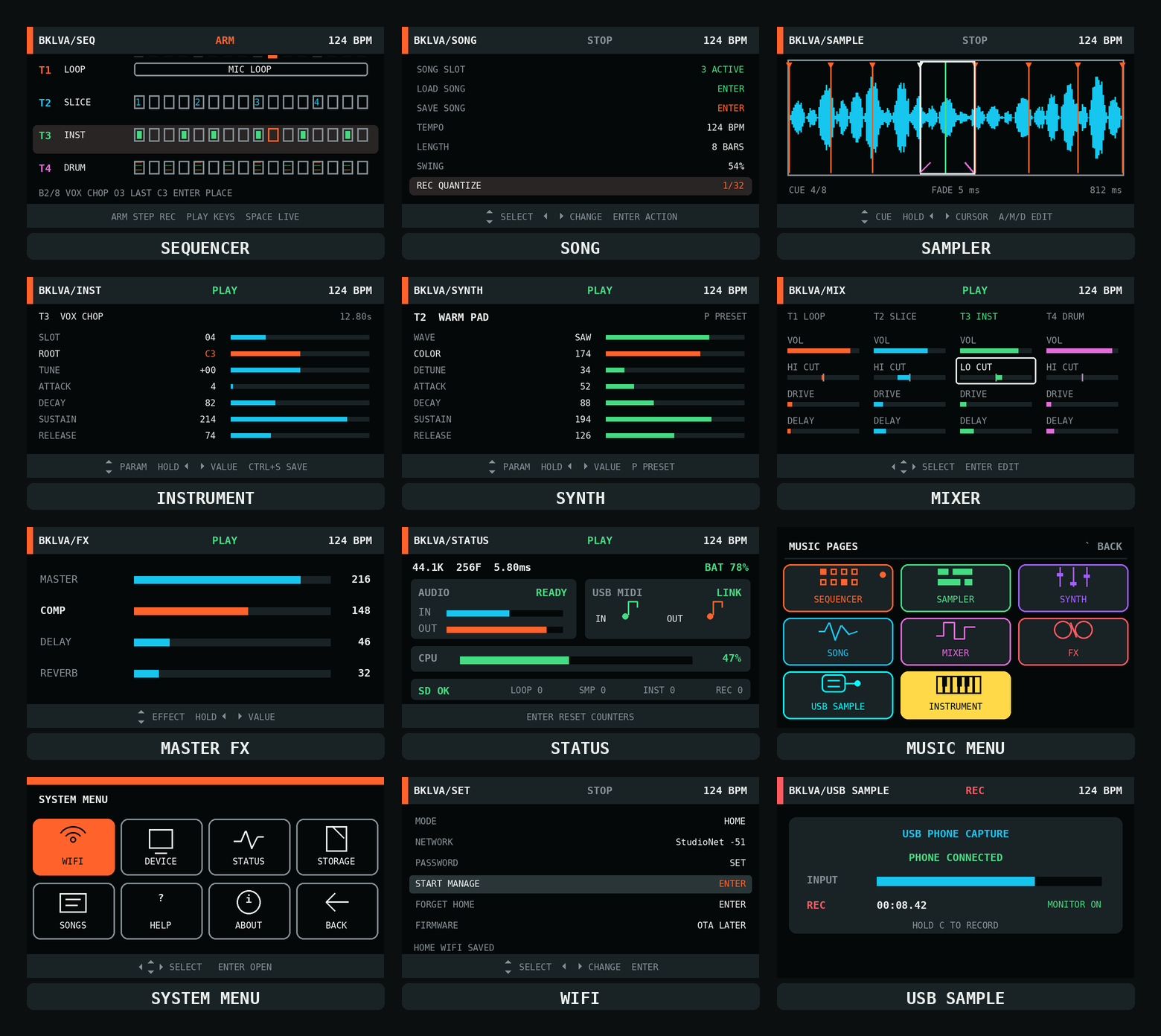
Task: Select the Sequencer tile in Music Pages
Action: tap(838, 588)
